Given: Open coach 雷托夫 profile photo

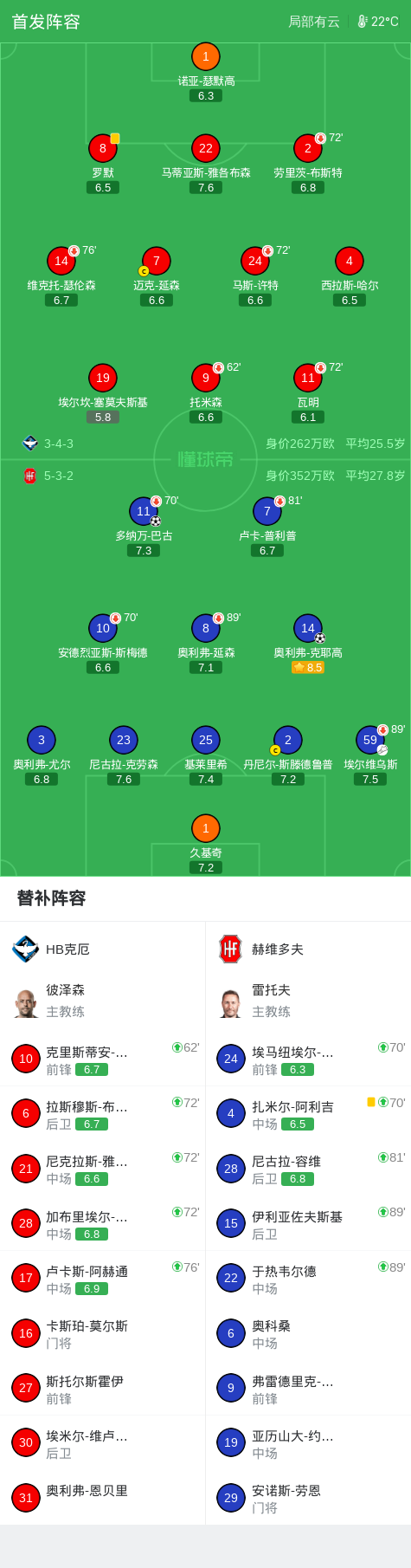Looking at the screenshot, I should pyautogui.click(x=230, y=1003).
